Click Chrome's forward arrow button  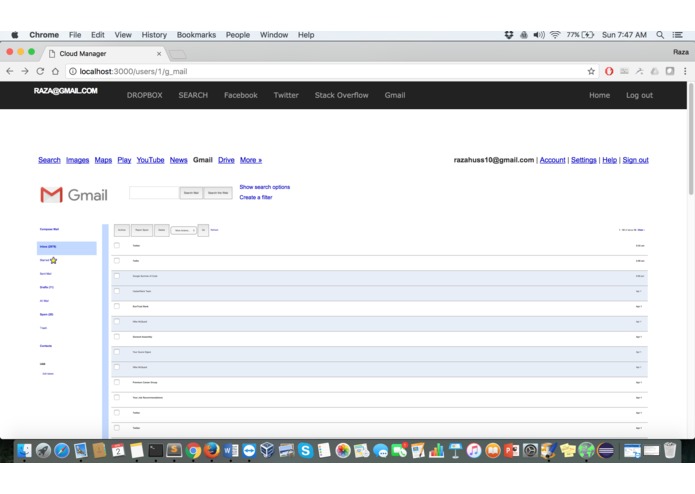pos(25,71)
